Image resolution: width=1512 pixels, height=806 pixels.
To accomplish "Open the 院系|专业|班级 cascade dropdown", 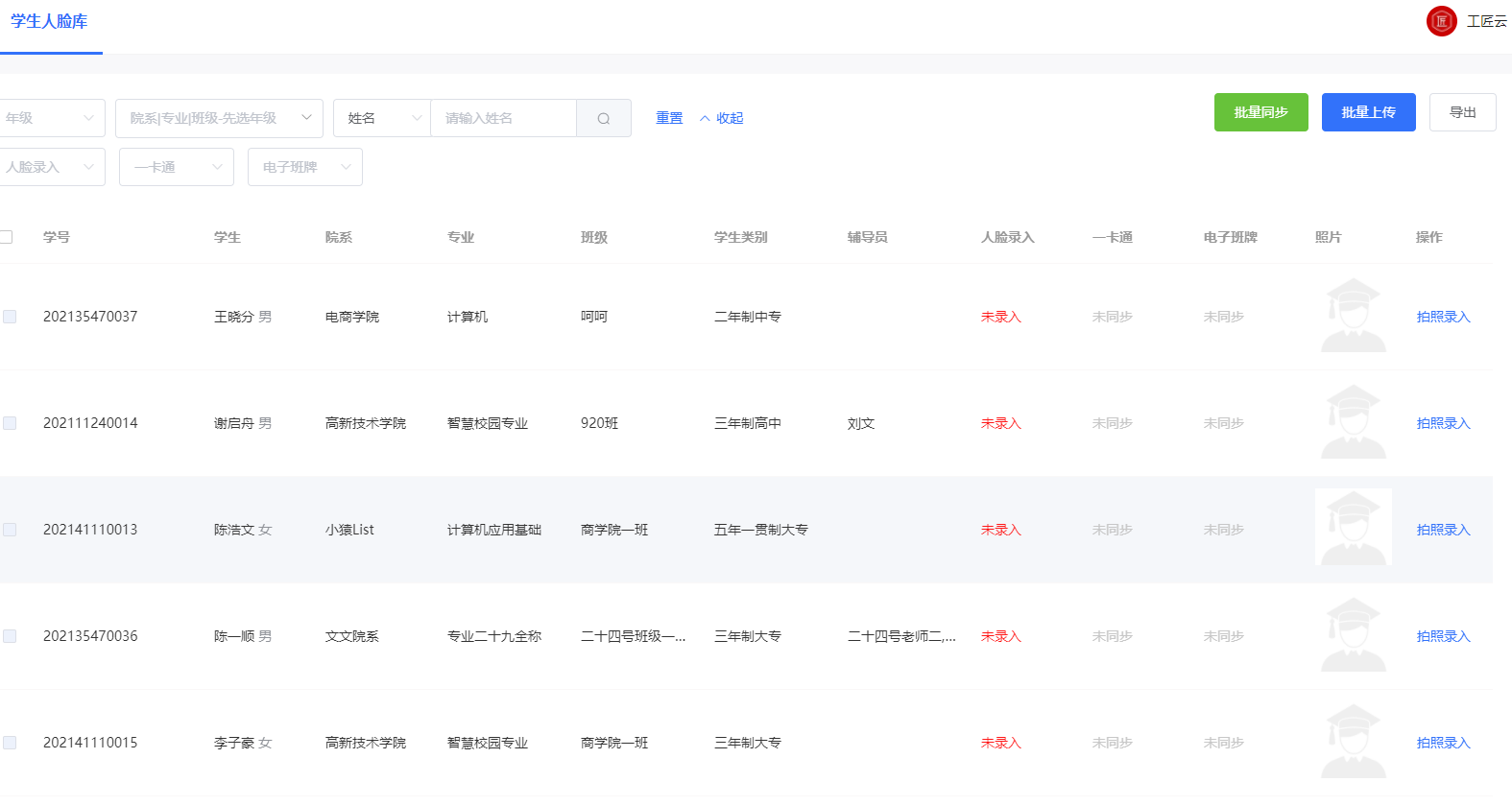I will pyautogui.click(x=219, y=118).
